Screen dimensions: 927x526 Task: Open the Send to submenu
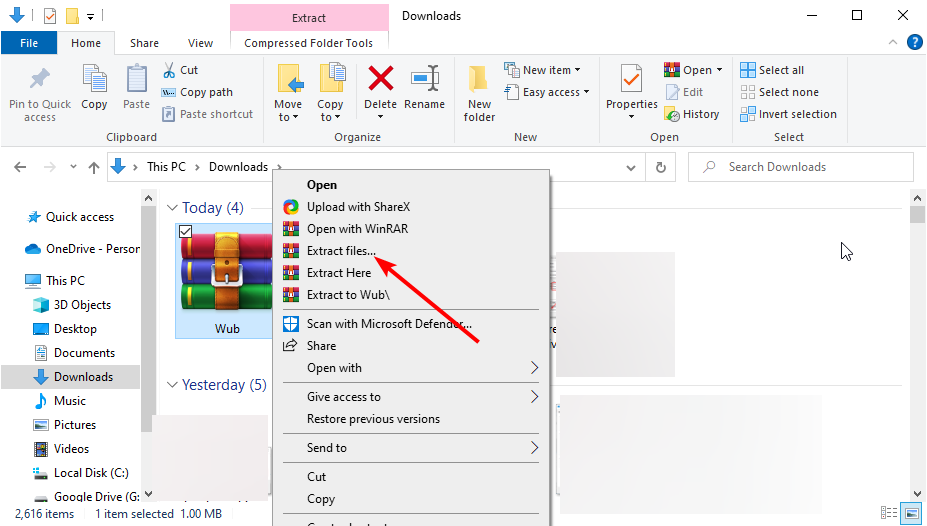[x=411, y=448]
